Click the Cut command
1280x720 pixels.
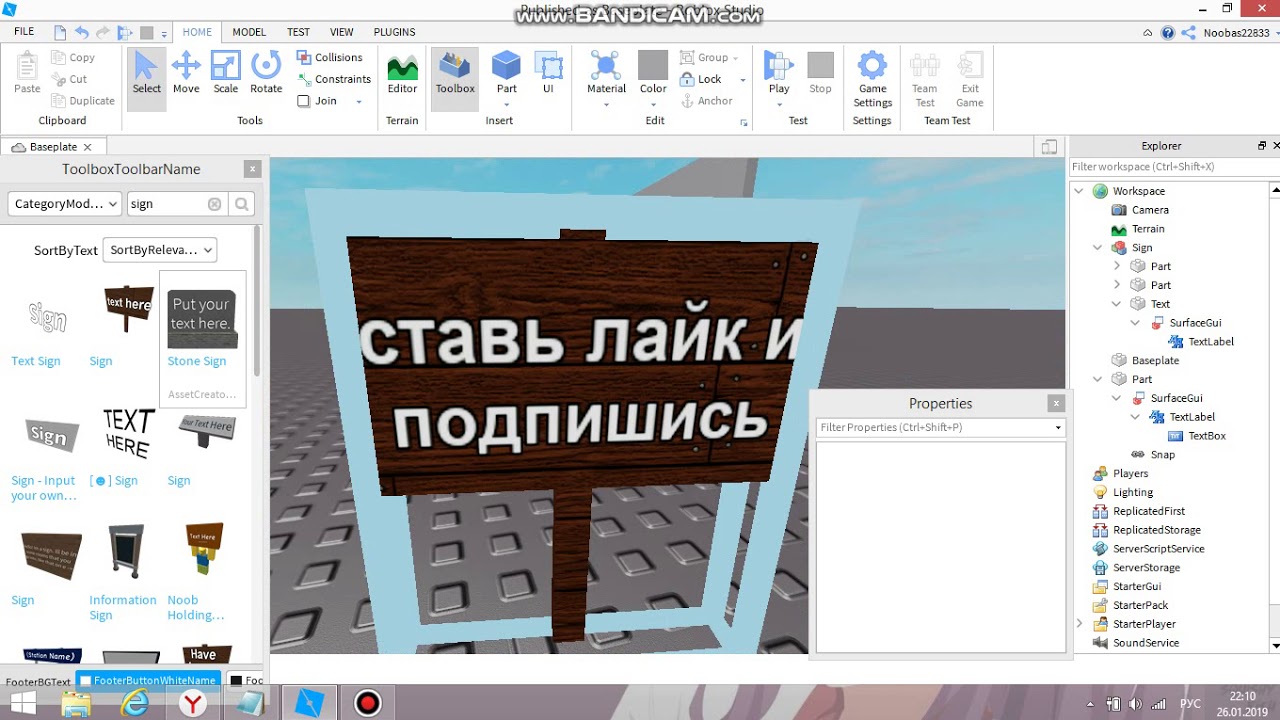(70, 79)
